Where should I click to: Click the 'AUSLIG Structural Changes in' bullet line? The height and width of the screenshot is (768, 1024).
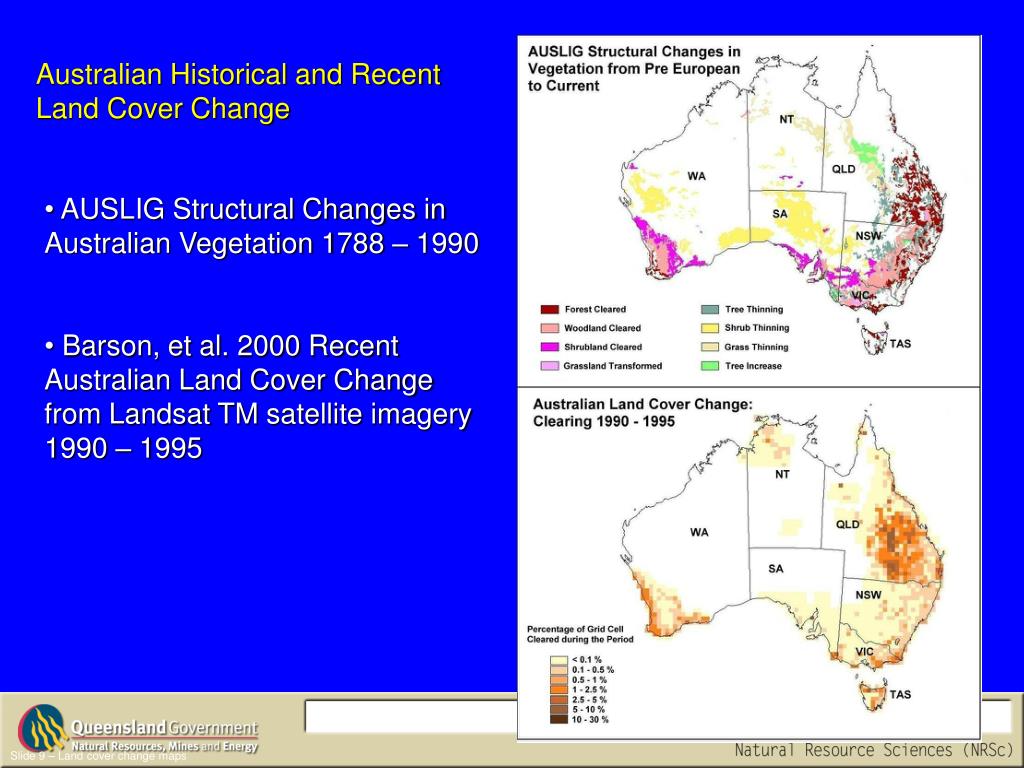pyautogui.click(x=246, y=210)
